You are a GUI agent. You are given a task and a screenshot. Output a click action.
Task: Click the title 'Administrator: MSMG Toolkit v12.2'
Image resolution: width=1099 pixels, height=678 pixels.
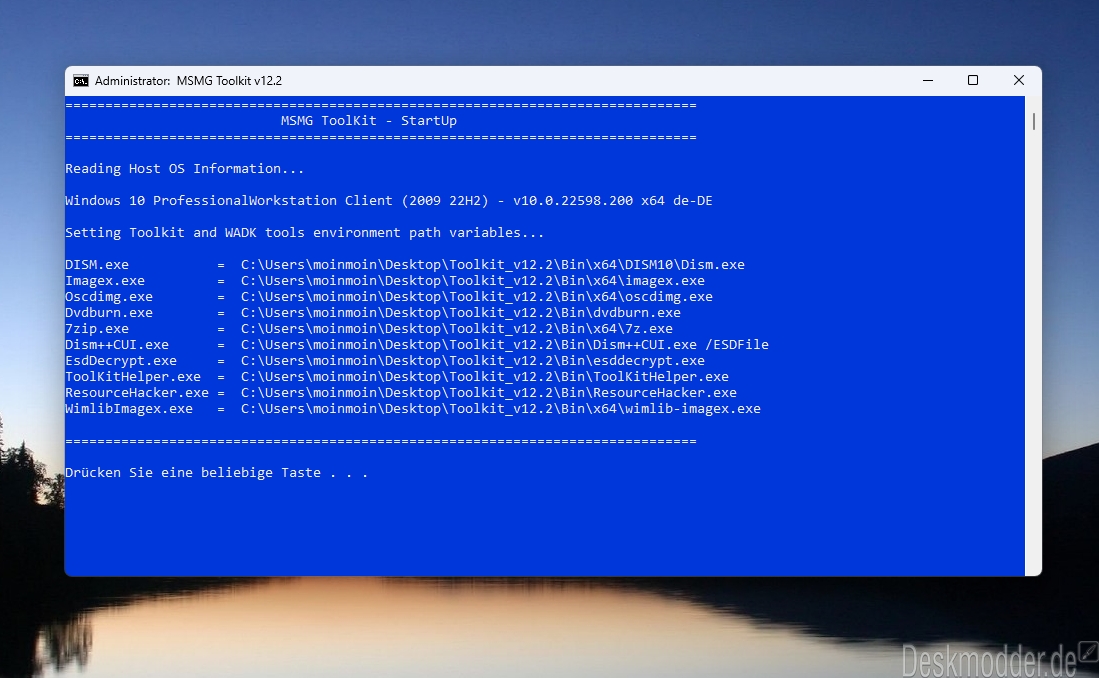189,81
